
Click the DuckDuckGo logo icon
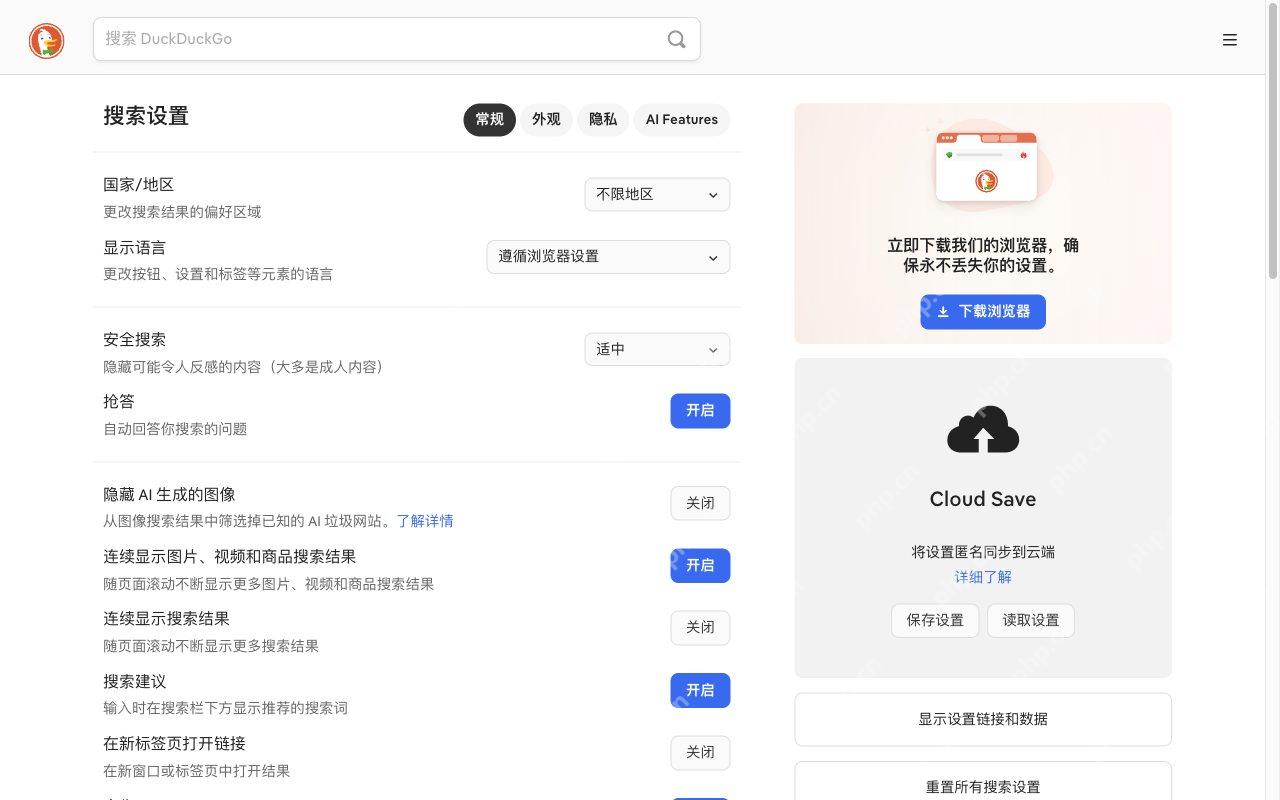[46, 40]
